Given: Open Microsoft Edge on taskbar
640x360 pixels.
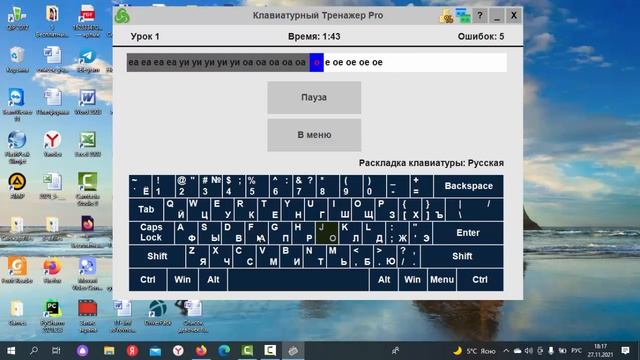Looking at the screenshot, I should coord(224,351).
